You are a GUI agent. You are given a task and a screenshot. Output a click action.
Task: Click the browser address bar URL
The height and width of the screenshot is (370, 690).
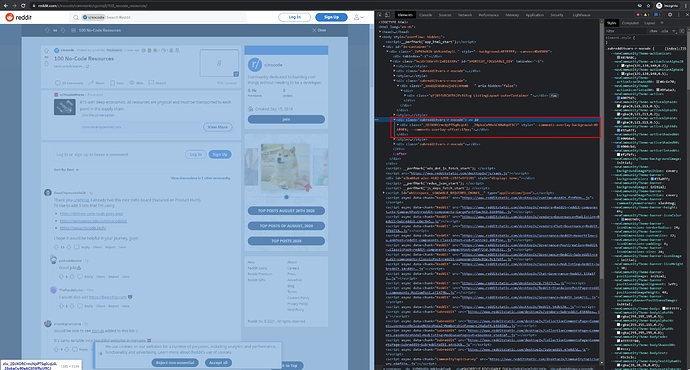[92, 6]
